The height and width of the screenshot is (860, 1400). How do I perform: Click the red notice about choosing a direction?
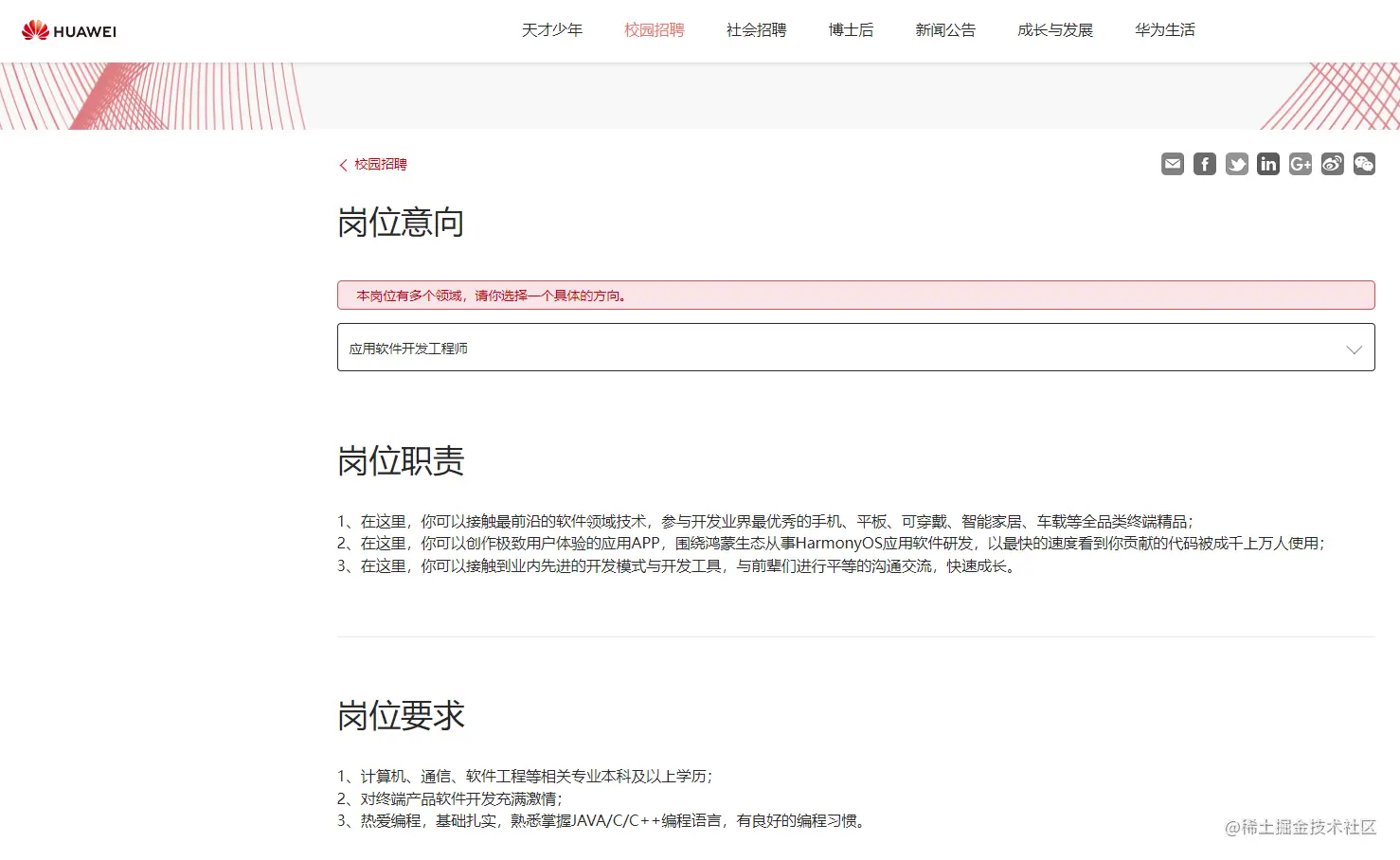[856, 295]
